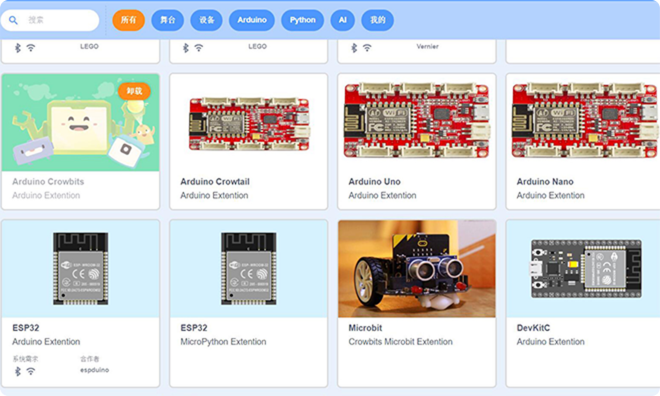Click the Wi-Fi icon on ESP32 Arduino card
Image resolution: width=660 pixels, height=396 pixels.
click(x=31, y=371)
